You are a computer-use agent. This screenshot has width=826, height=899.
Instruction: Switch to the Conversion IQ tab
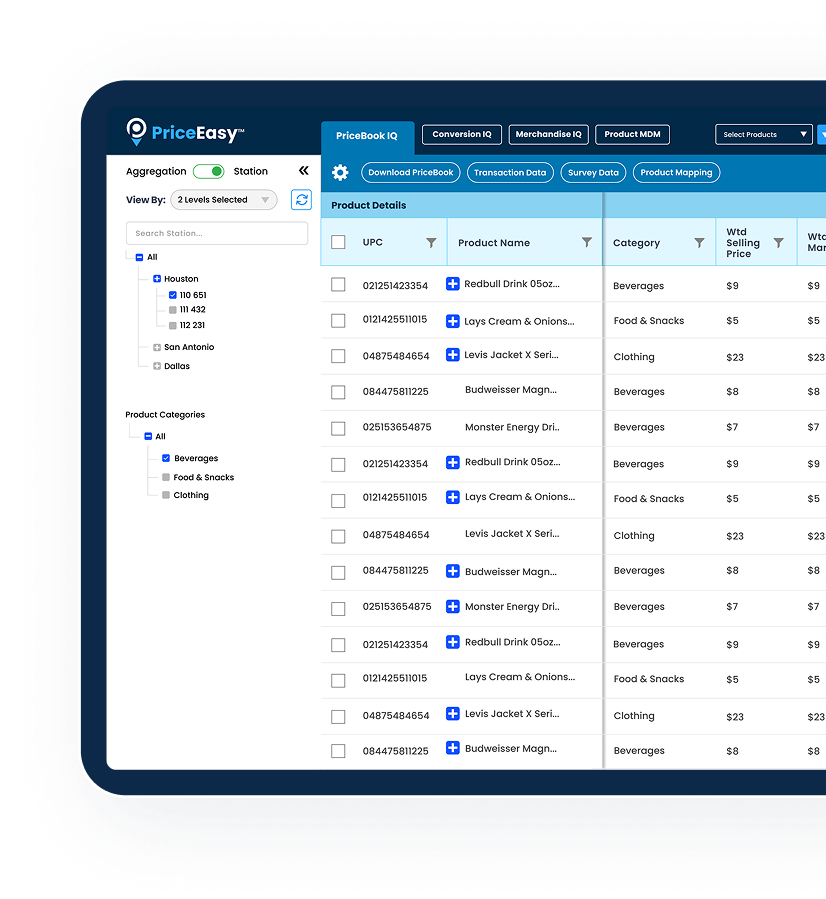point(462,135)
